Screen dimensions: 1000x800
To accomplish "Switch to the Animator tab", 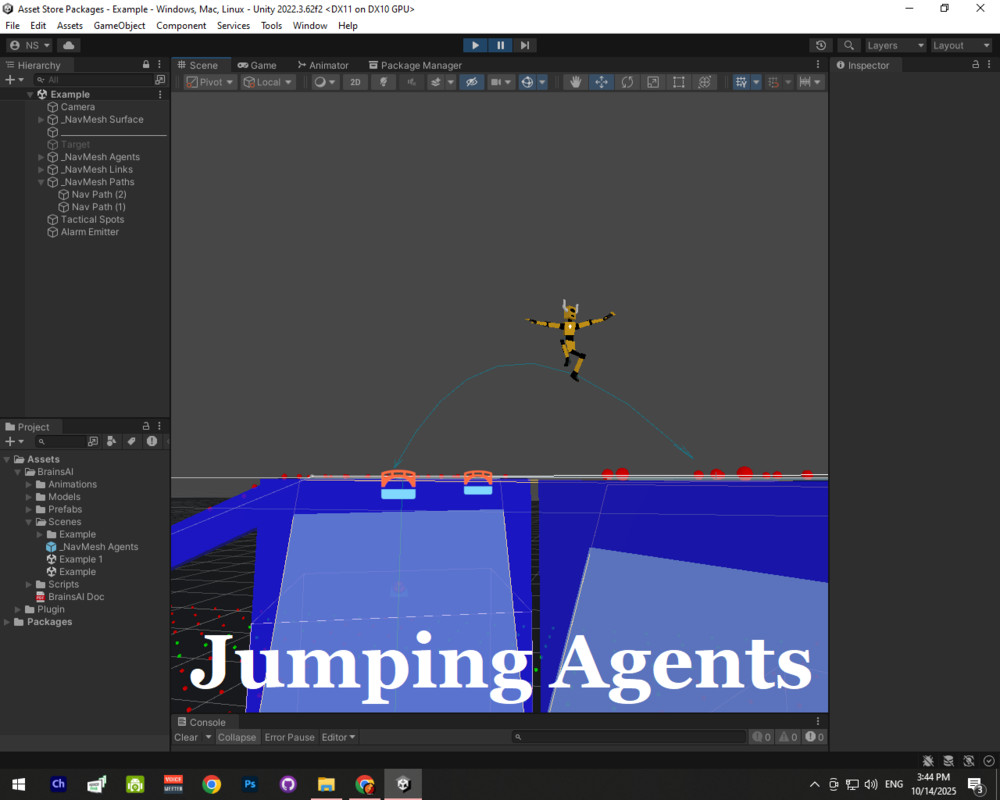I will [323, 65].
